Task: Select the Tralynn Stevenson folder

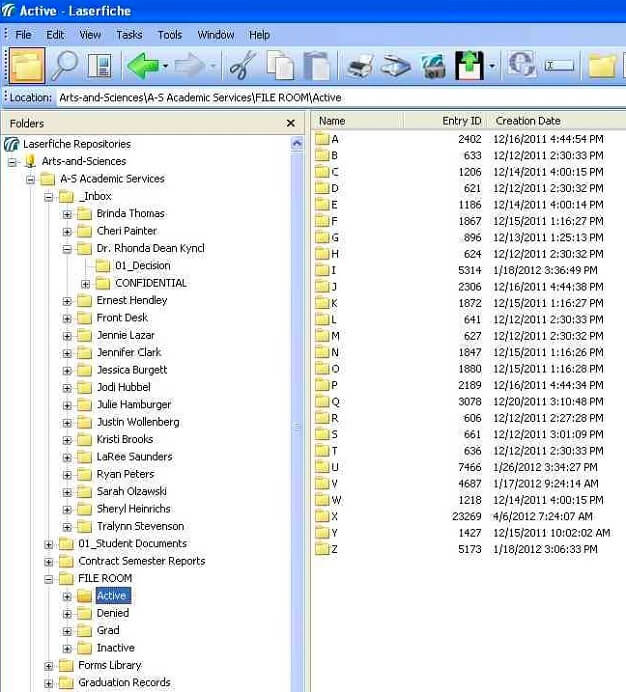Action: click(x=140, y=526)
